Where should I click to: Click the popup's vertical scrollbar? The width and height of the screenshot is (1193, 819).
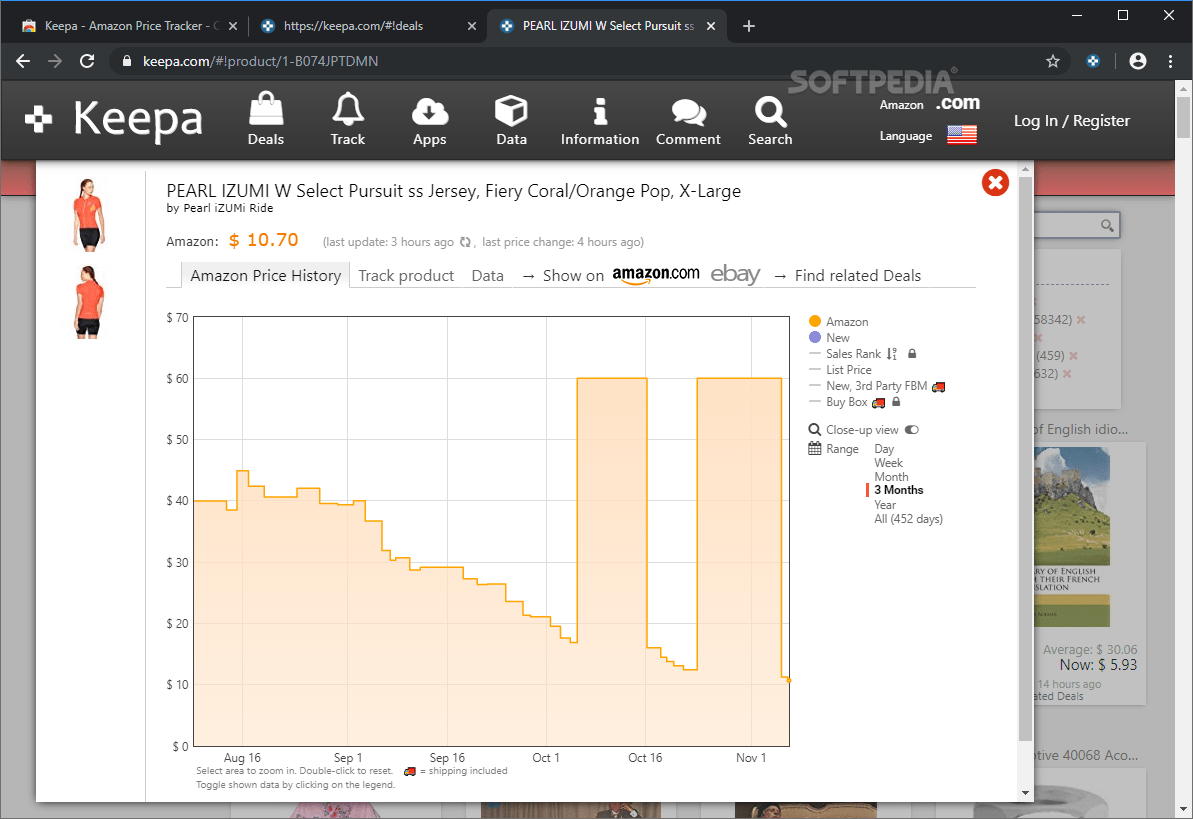point(1025,459)
